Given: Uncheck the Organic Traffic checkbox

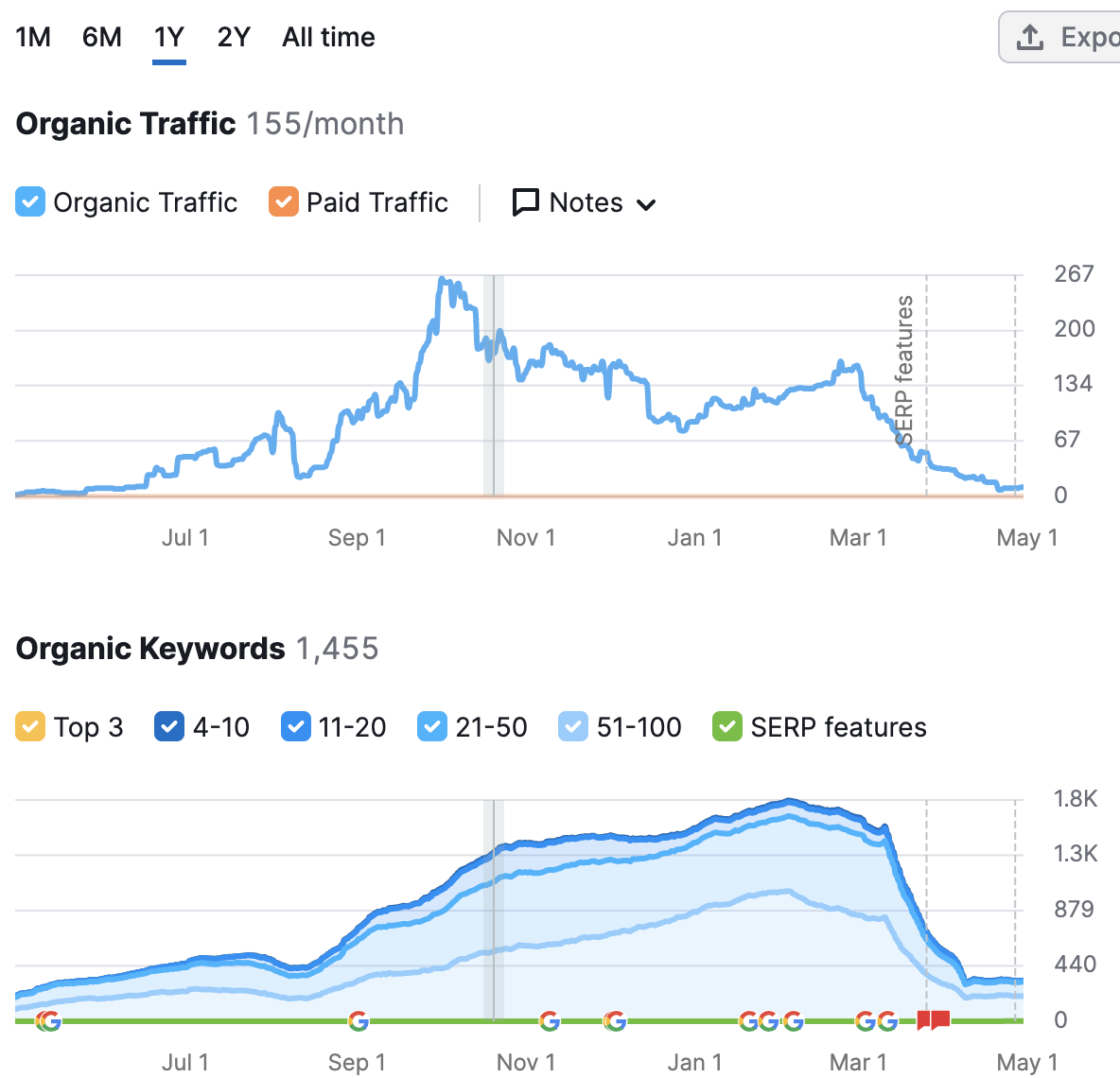Looking at the screenshot, I should pyautogui.click(x=30, y=202).
